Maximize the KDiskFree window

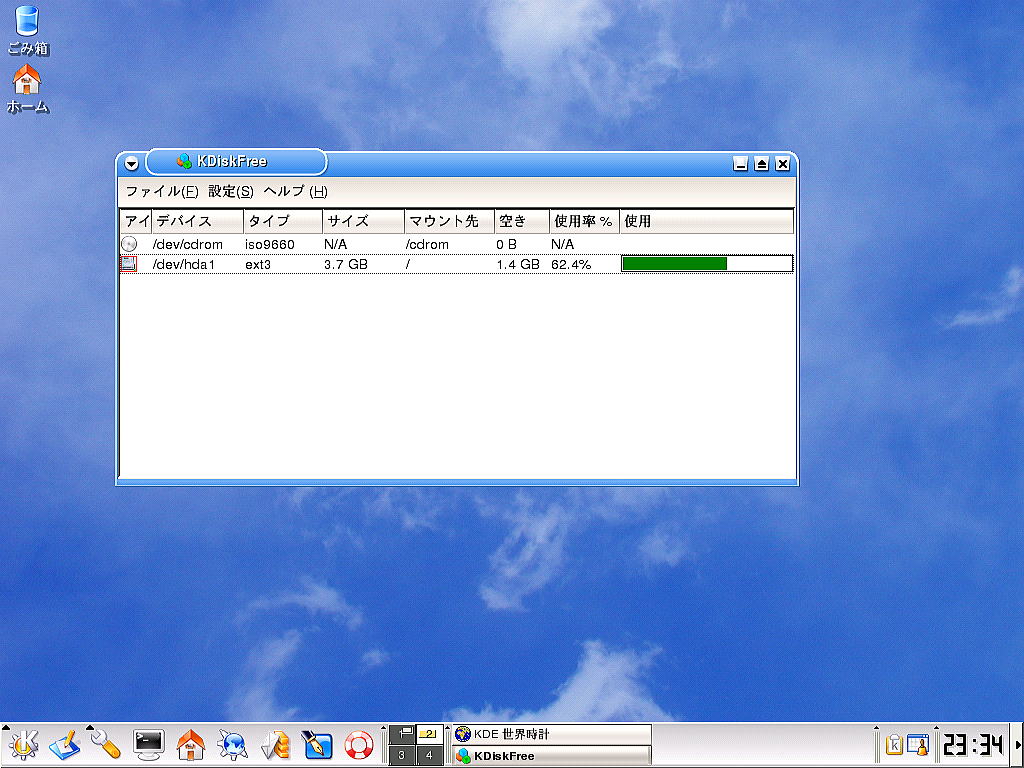tap(761, 163)
